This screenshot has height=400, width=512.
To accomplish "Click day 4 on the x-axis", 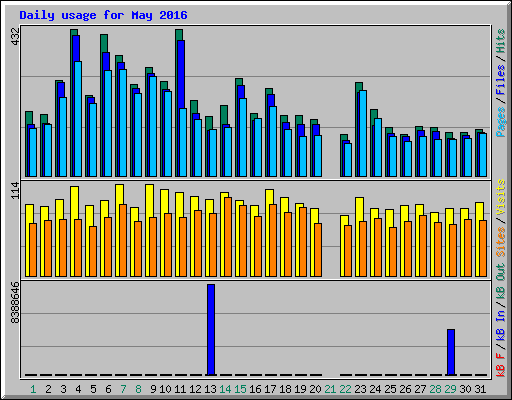I will (x=78, y=389).
